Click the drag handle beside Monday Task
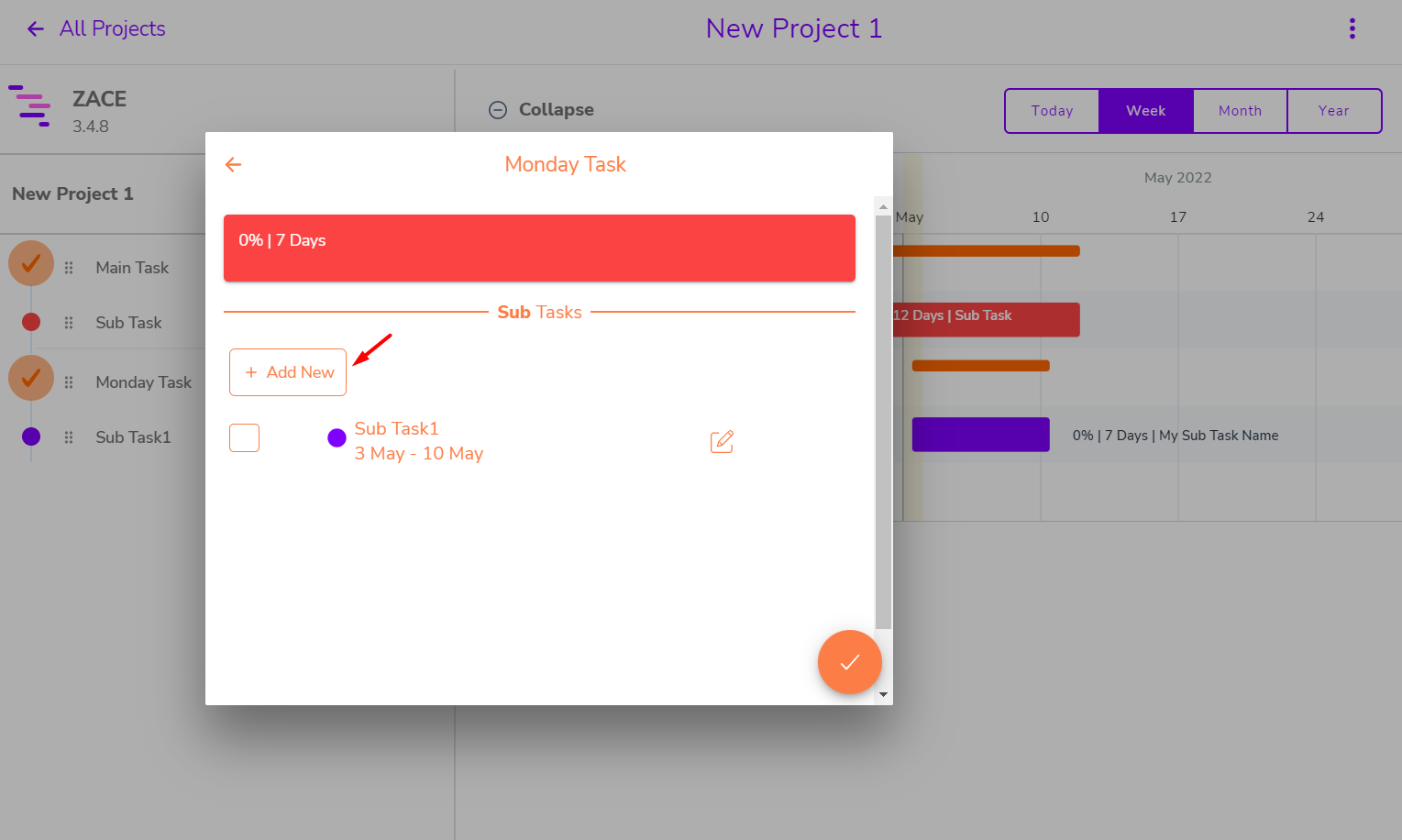The height and width of the screenshot is (840, 1402). pos(68,381)
